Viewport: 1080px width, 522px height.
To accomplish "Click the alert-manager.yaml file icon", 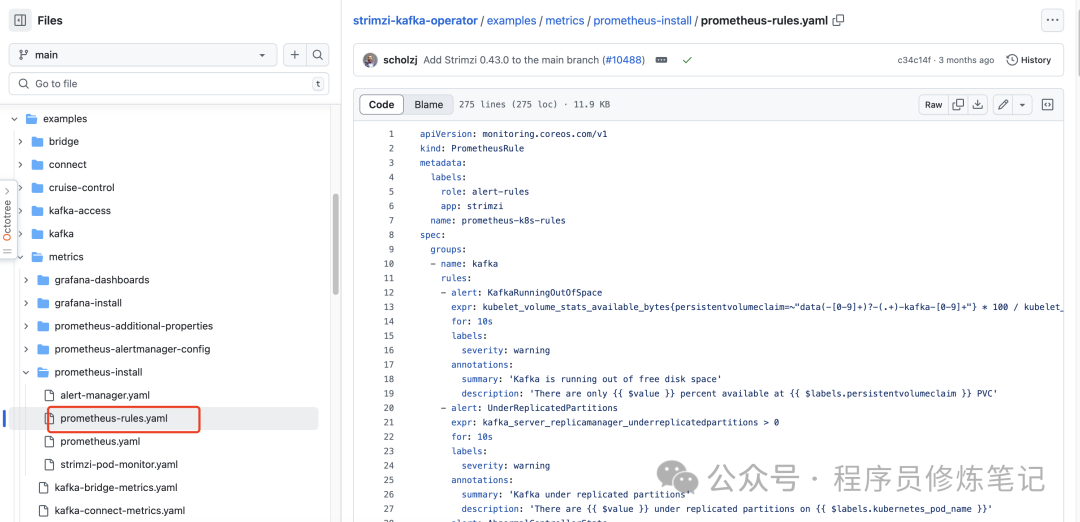I will pyautogui.click(x=49, y=395).
